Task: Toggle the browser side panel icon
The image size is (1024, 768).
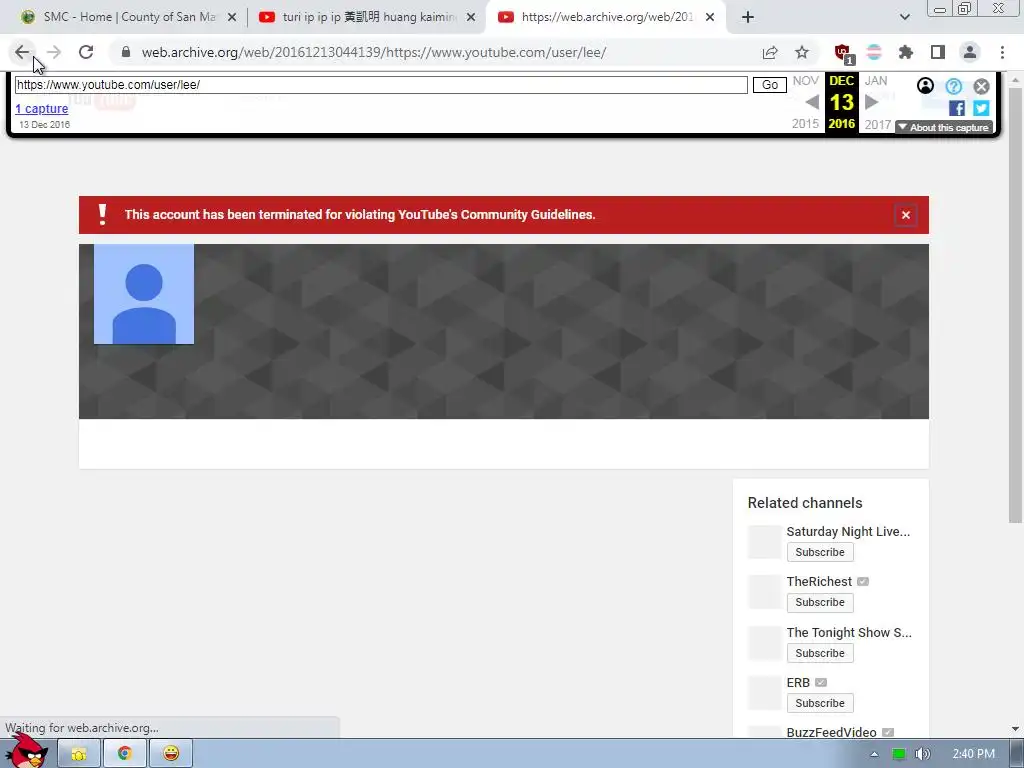Action: [938, 52]
